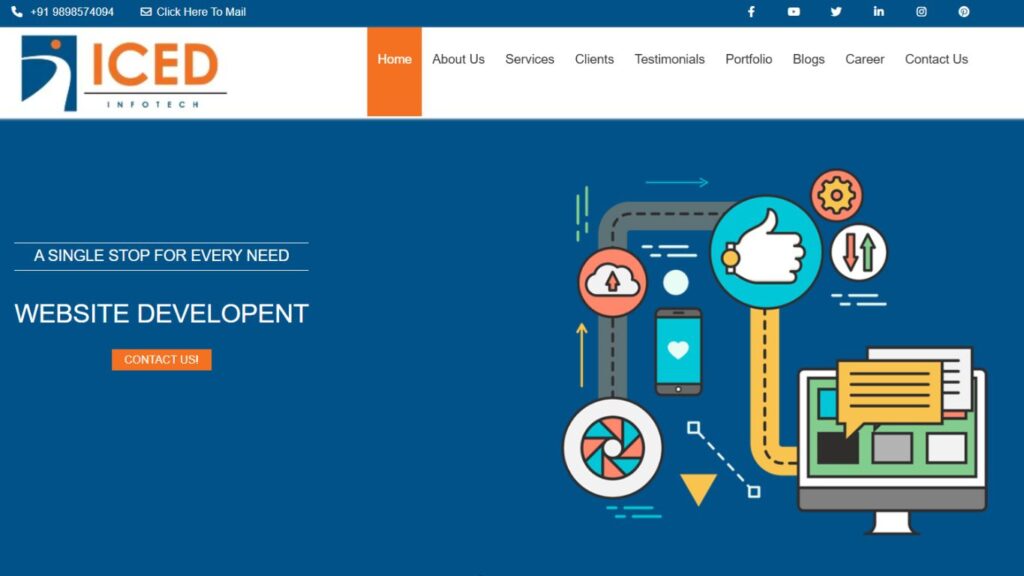Click the Twitter bird icon

[836, 12]
